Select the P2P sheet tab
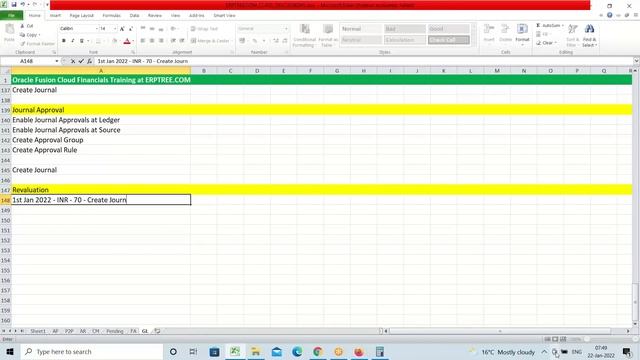Screen dimensions: 640x360 (x=69, y=331)
